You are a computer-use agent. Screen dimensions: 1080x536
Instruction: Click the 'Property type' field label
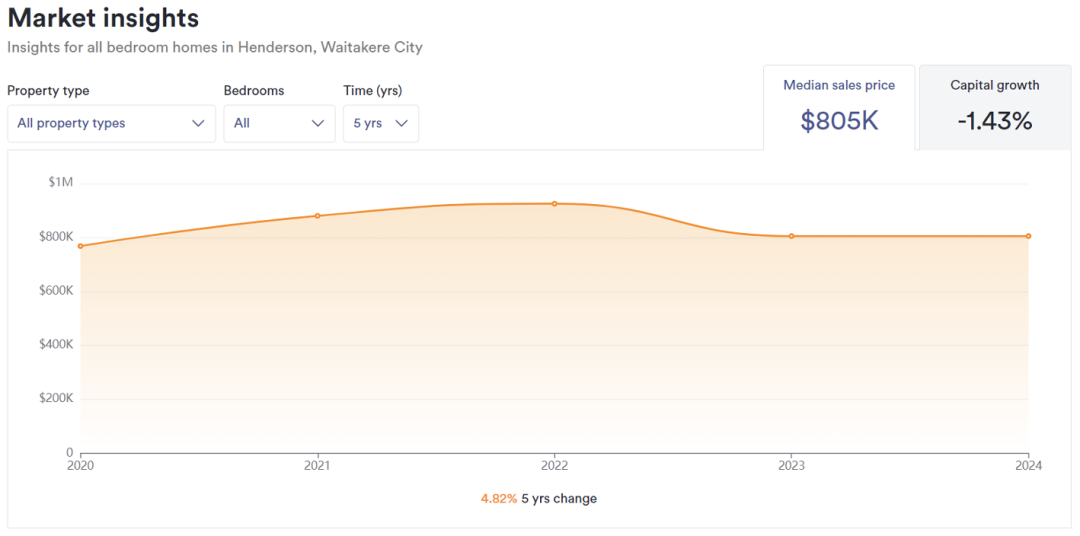coord(48,91)
